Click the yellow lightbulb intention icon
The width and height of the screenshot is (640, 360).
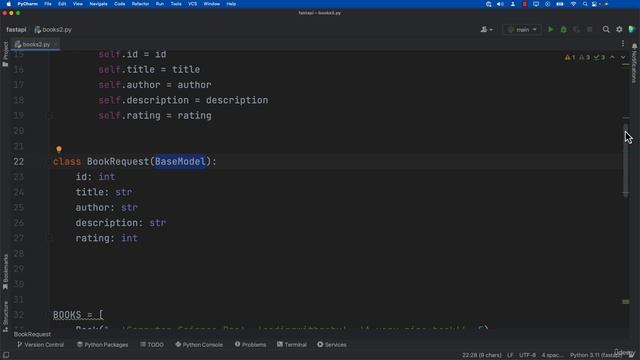59,149
